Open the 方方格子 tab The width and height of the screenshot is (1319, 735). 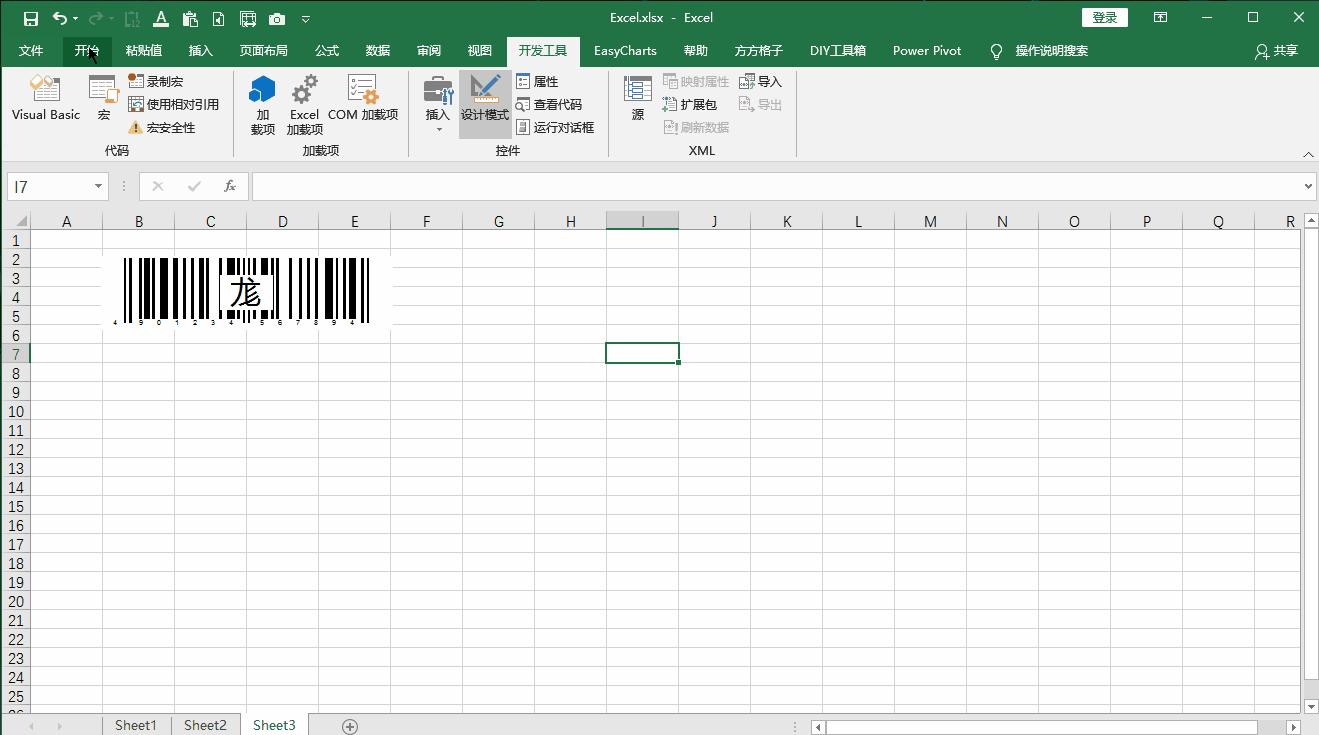(759, 51)
